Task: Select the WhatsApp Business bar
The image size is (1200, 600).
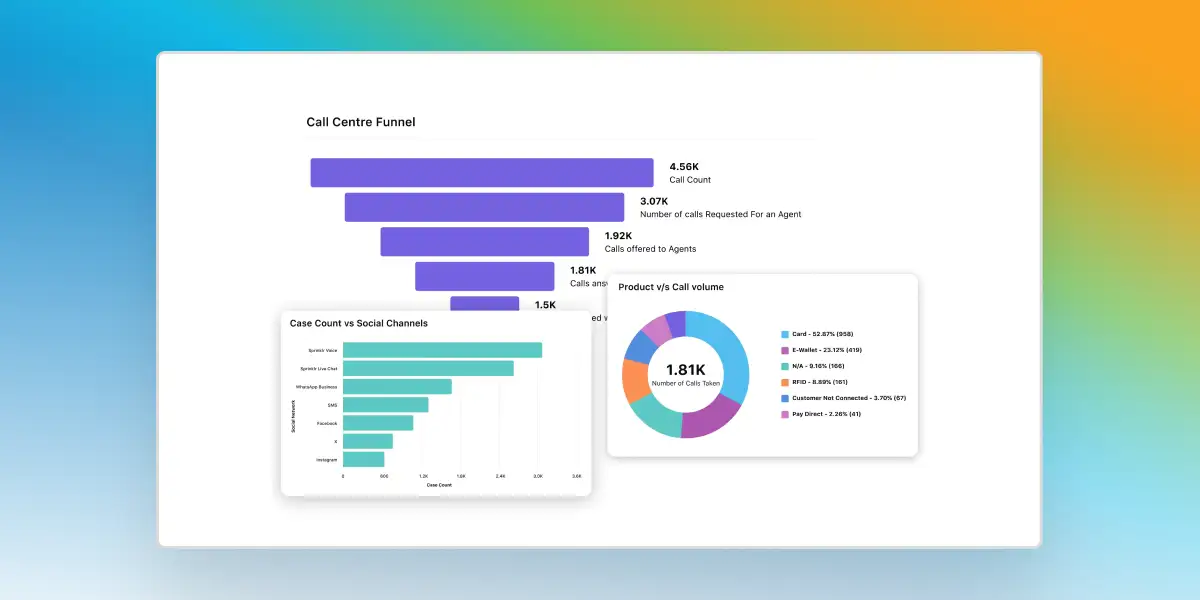Action: click(397, 386)
